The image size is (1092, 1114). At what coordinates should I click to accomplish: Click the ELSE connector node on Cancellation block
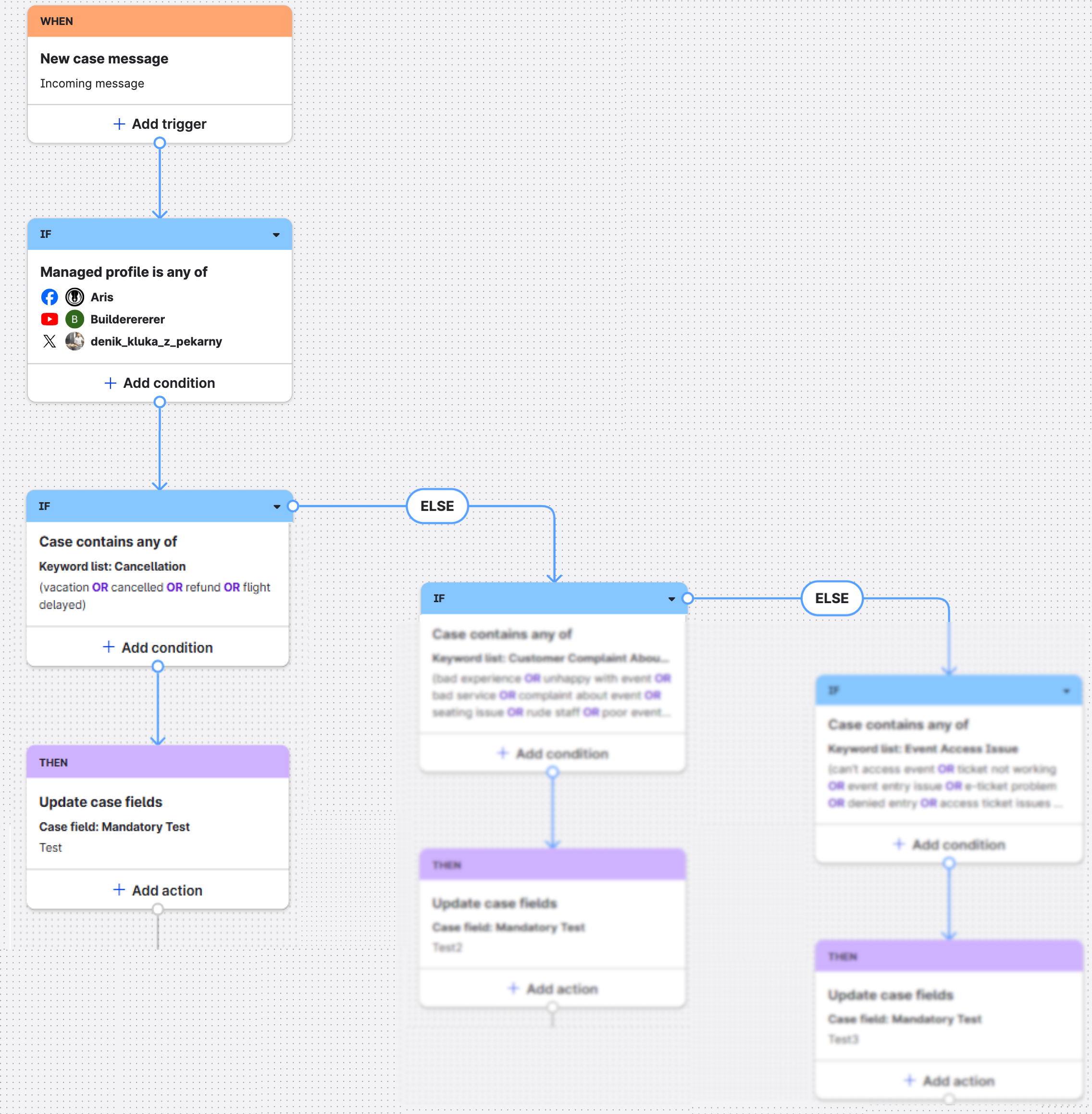pos(293,506)
